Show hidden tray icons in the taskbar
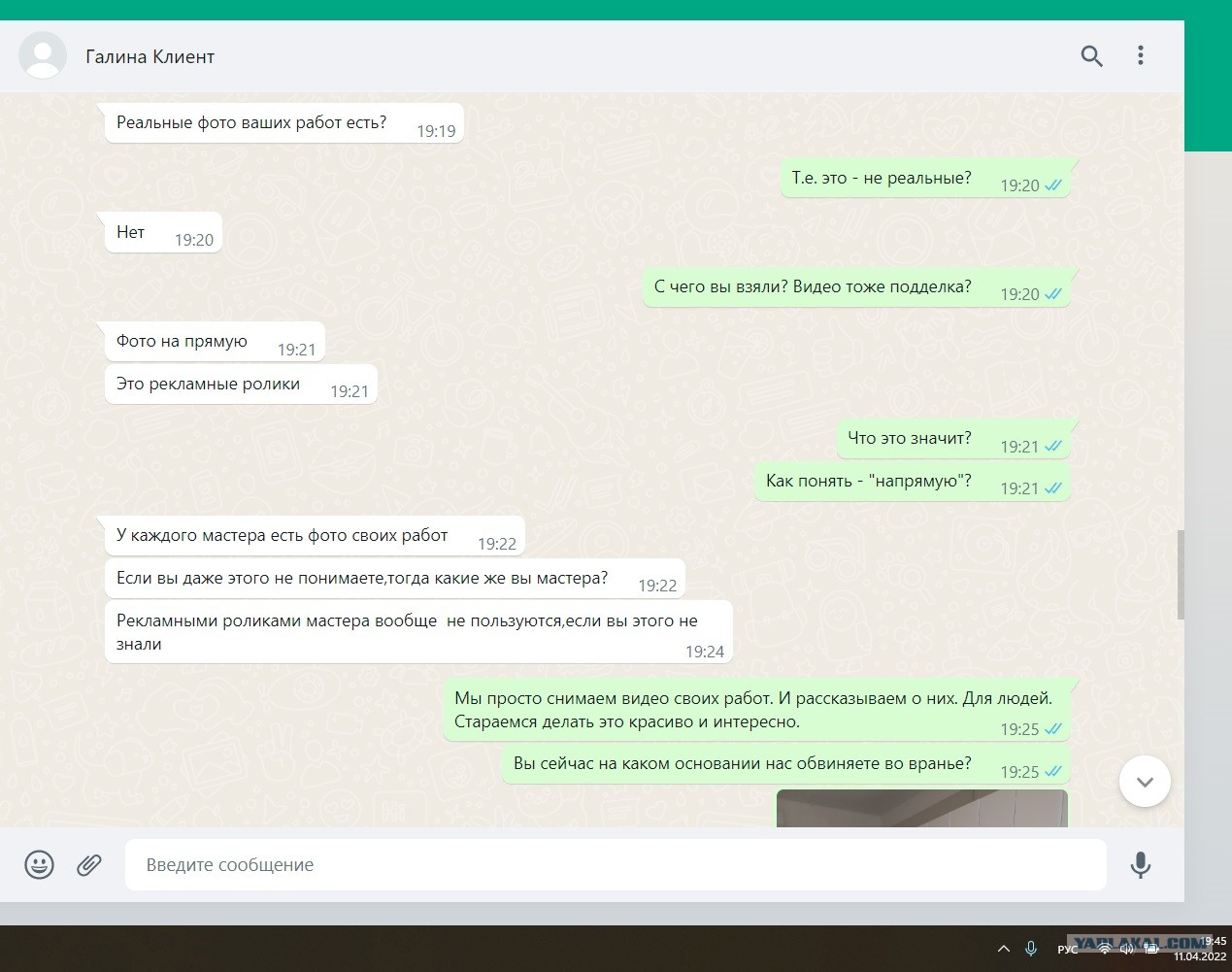 tap(1003, 949)
